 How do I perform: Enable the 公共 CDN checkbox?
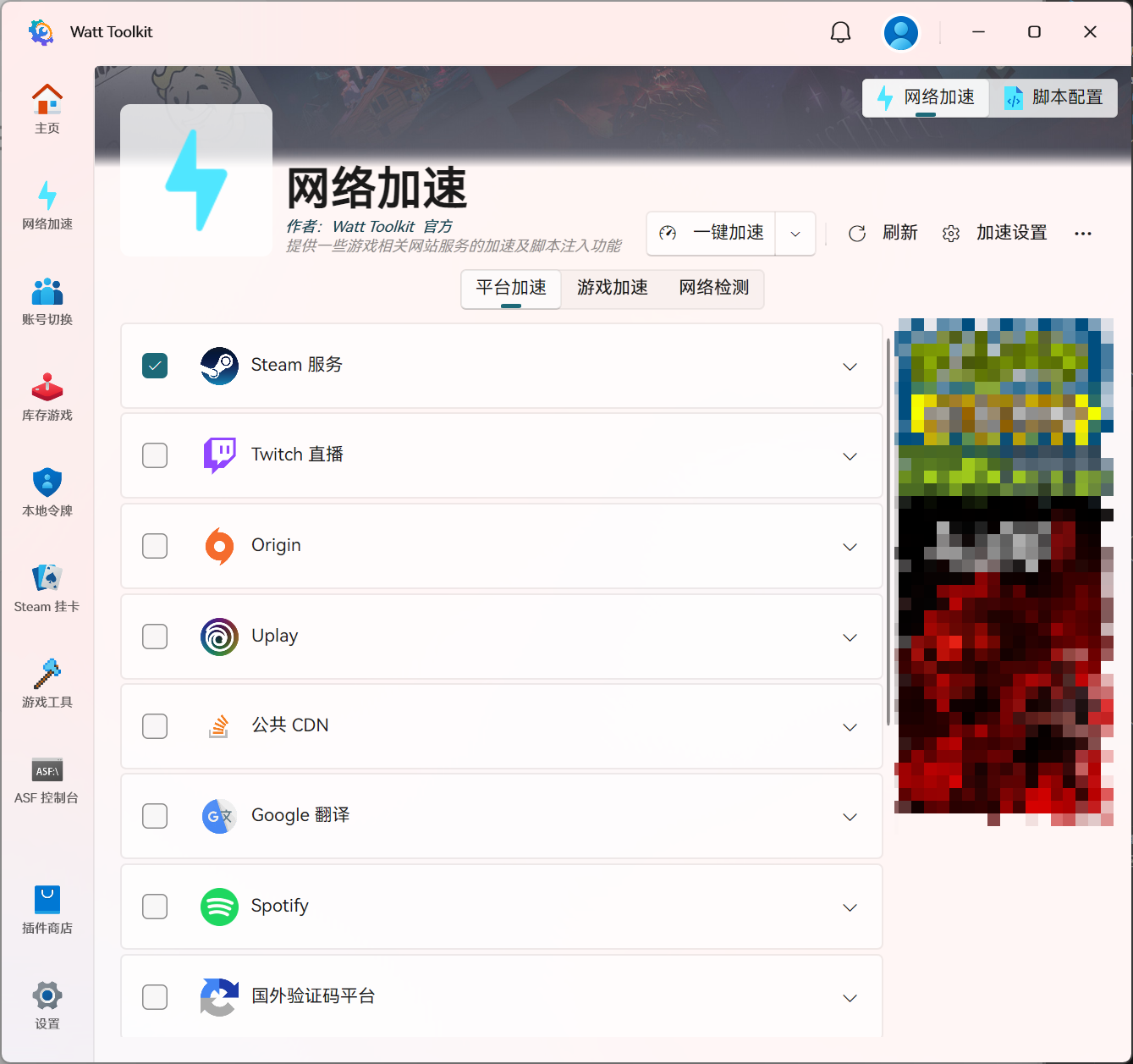(155, 726)
